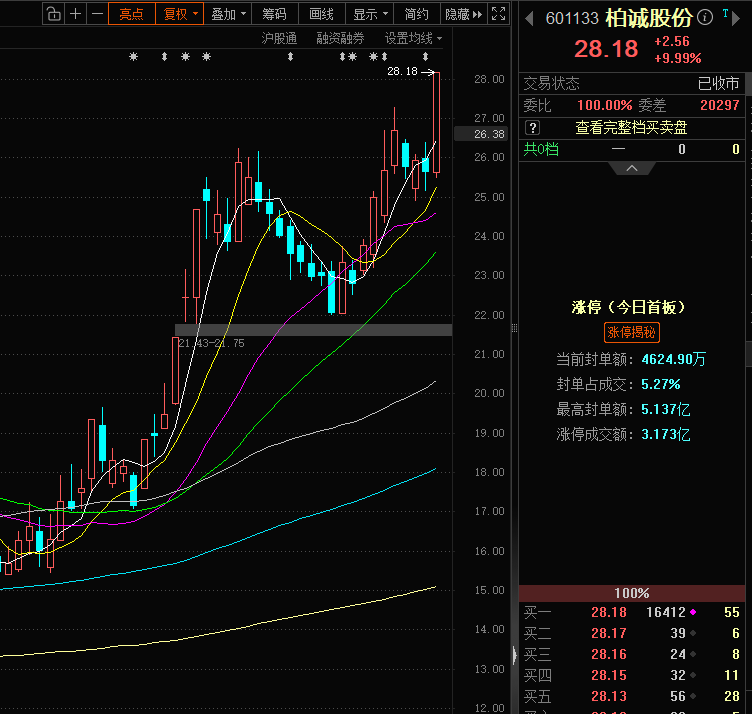
Task: Switch to 简约 simple mode
Action: pos(416,14)
